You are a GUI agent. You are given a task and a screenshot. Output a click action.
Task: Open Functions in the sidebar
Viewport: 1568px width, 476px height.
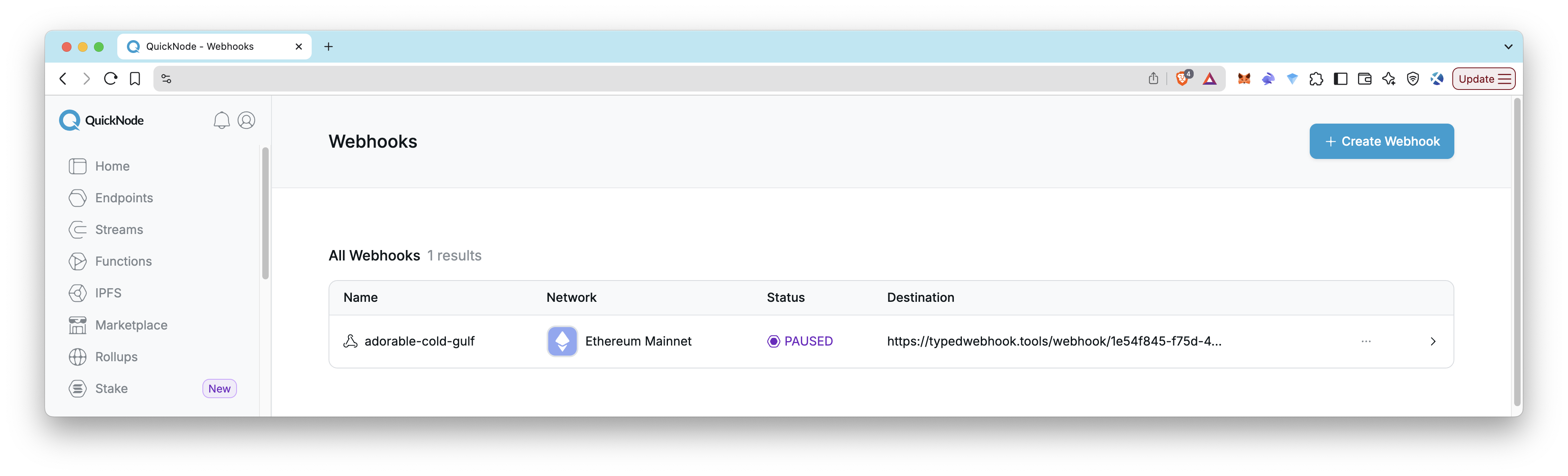click(x=123, y=261)
